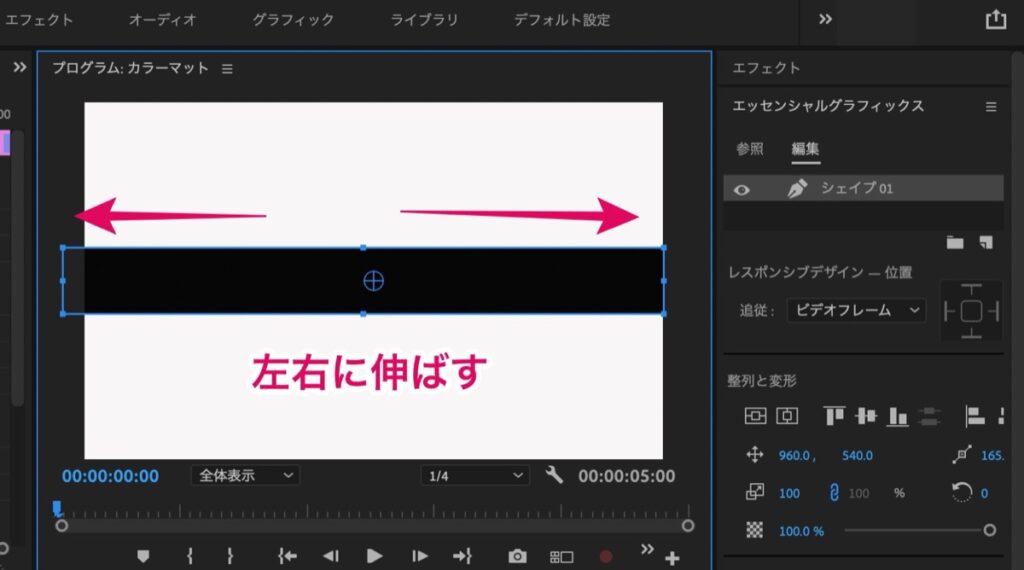1024x570 pixels.
Task: Click the pen icon of シェイプ 01
Action: [797, 189]
